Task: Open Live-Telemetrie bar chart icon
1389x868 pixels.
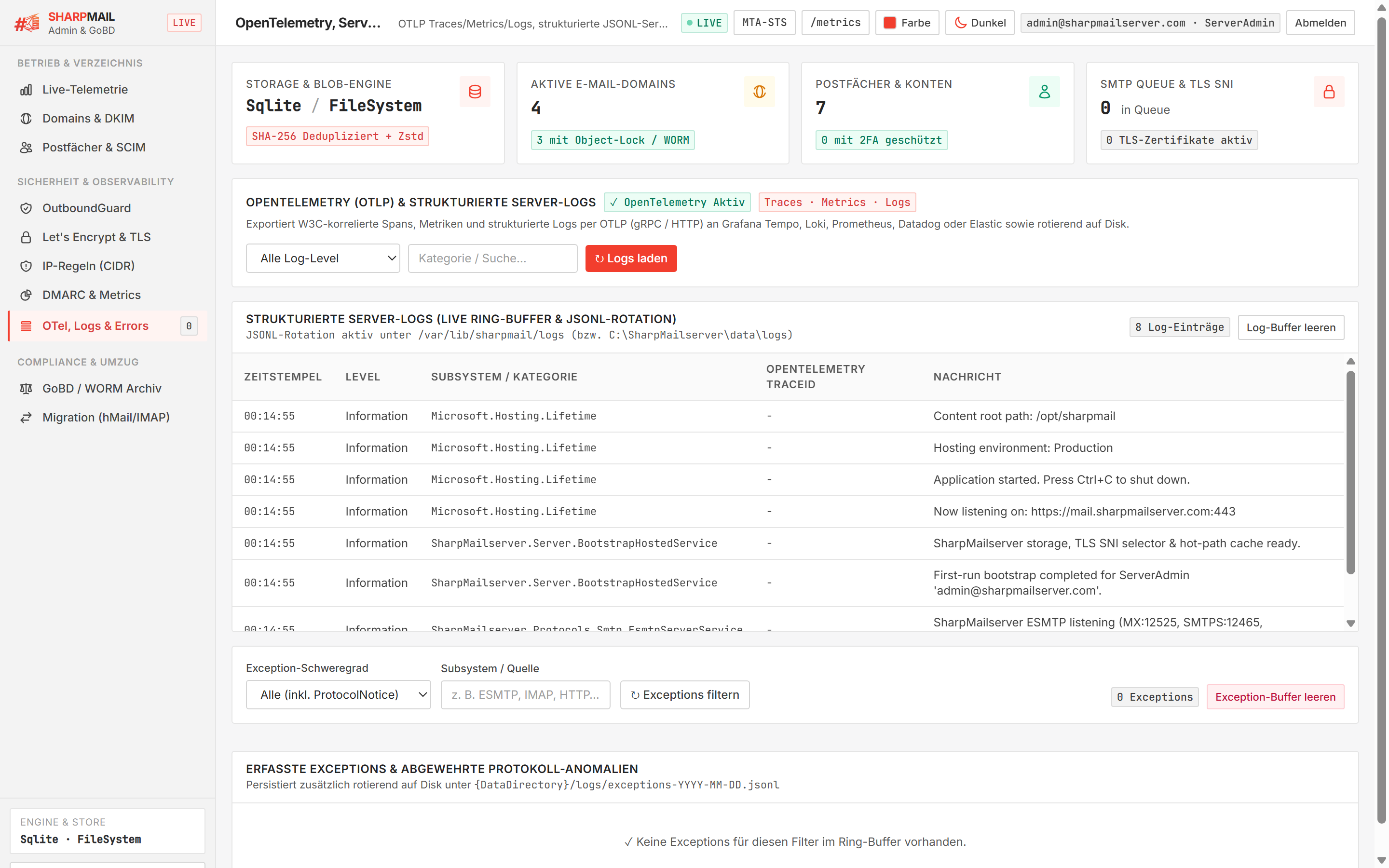Action: (26, 90)
